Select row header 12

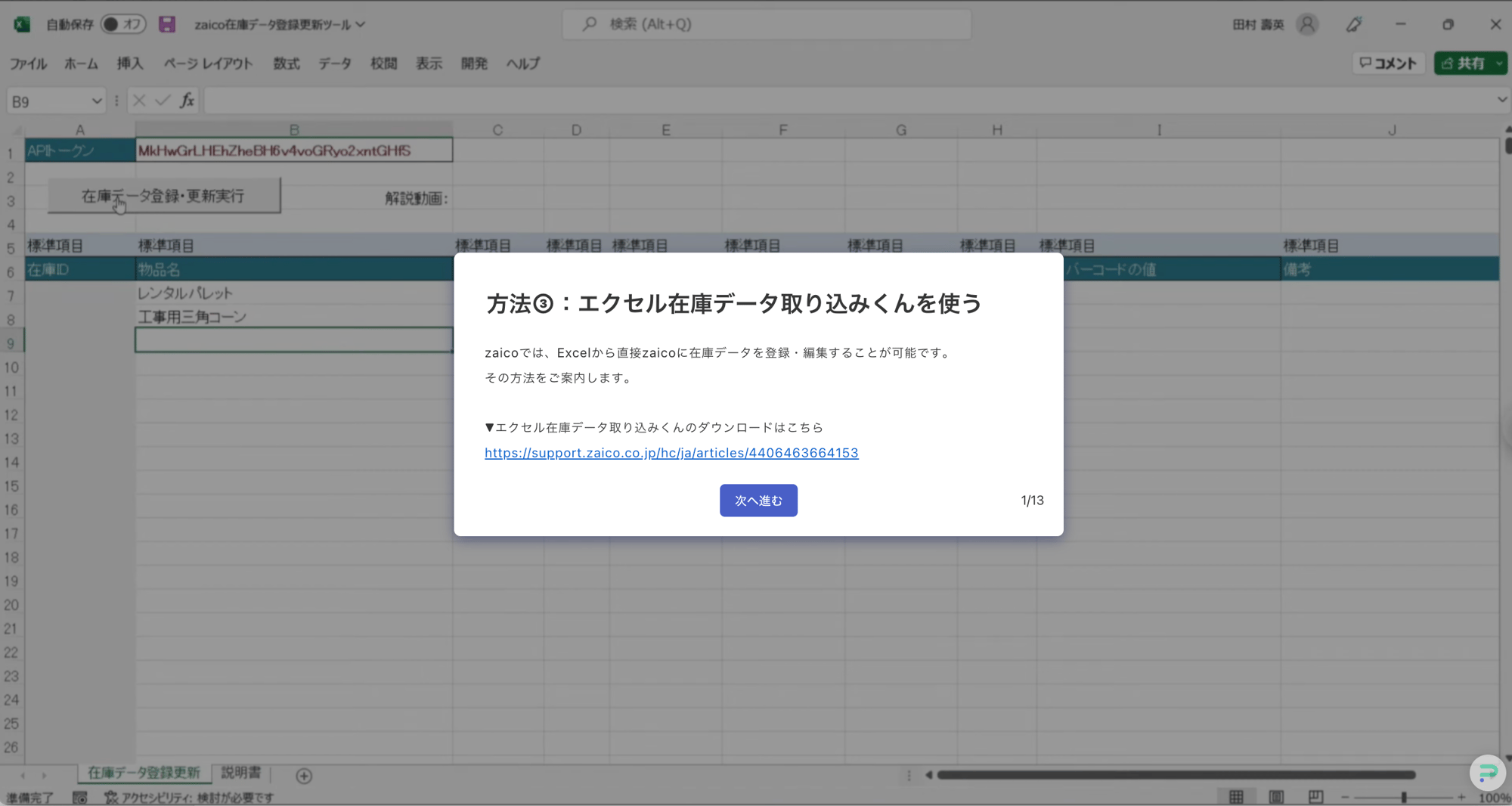pos(11,415)
